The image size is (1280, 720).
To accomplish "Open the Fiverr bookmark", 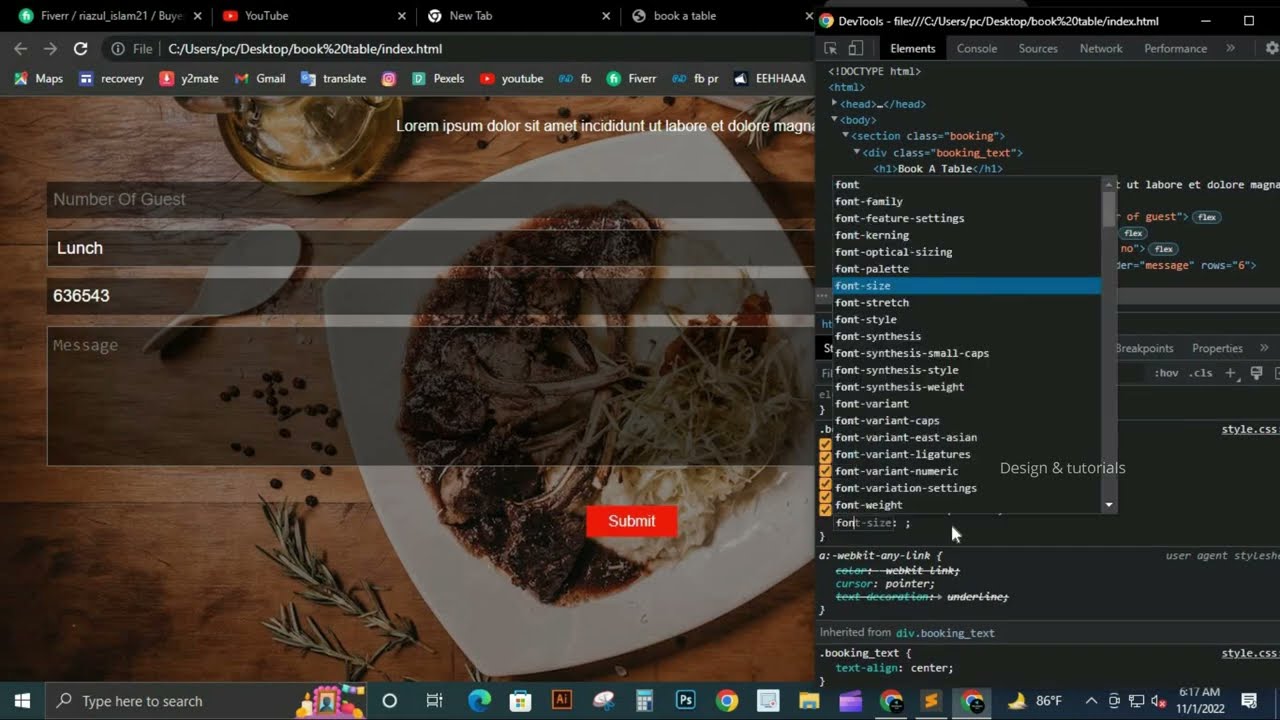I will (x=631, y=78).
